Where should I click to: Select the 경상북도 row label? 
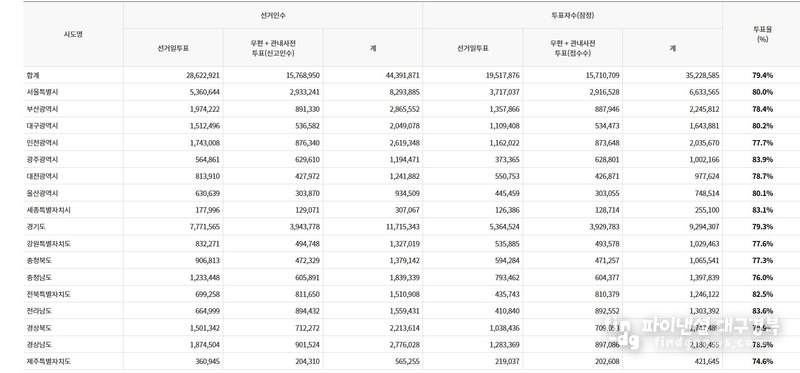pyautogui.click(x=39, y=328)
